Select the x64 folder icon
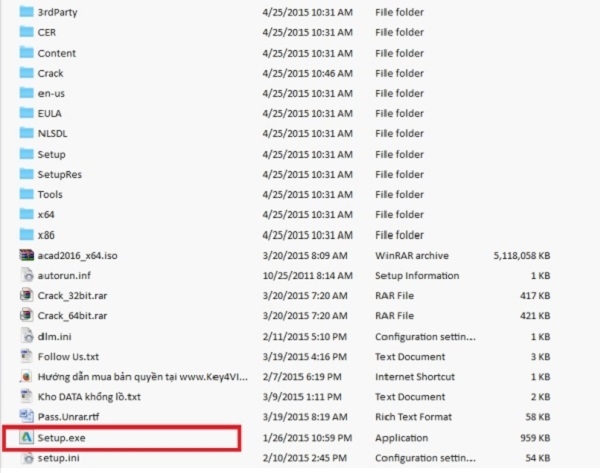This screenshot has width=600, height=473. tap(26, 214)
